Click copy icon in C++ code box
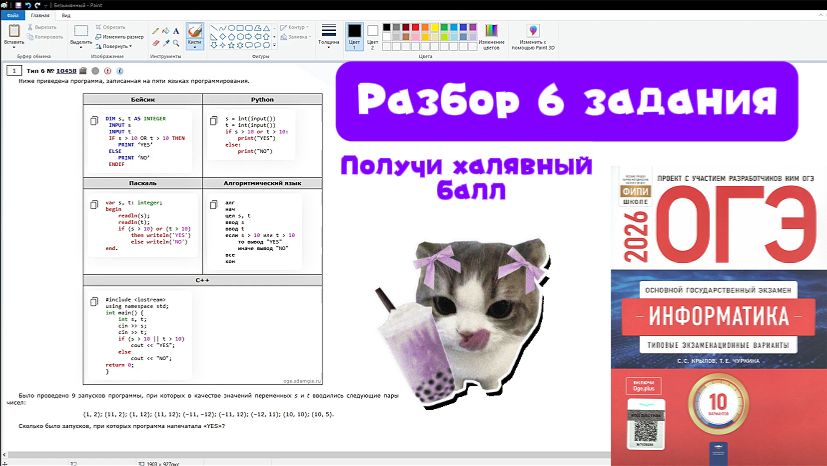This screenshot has width=827, height=466. tap(94, 302)
